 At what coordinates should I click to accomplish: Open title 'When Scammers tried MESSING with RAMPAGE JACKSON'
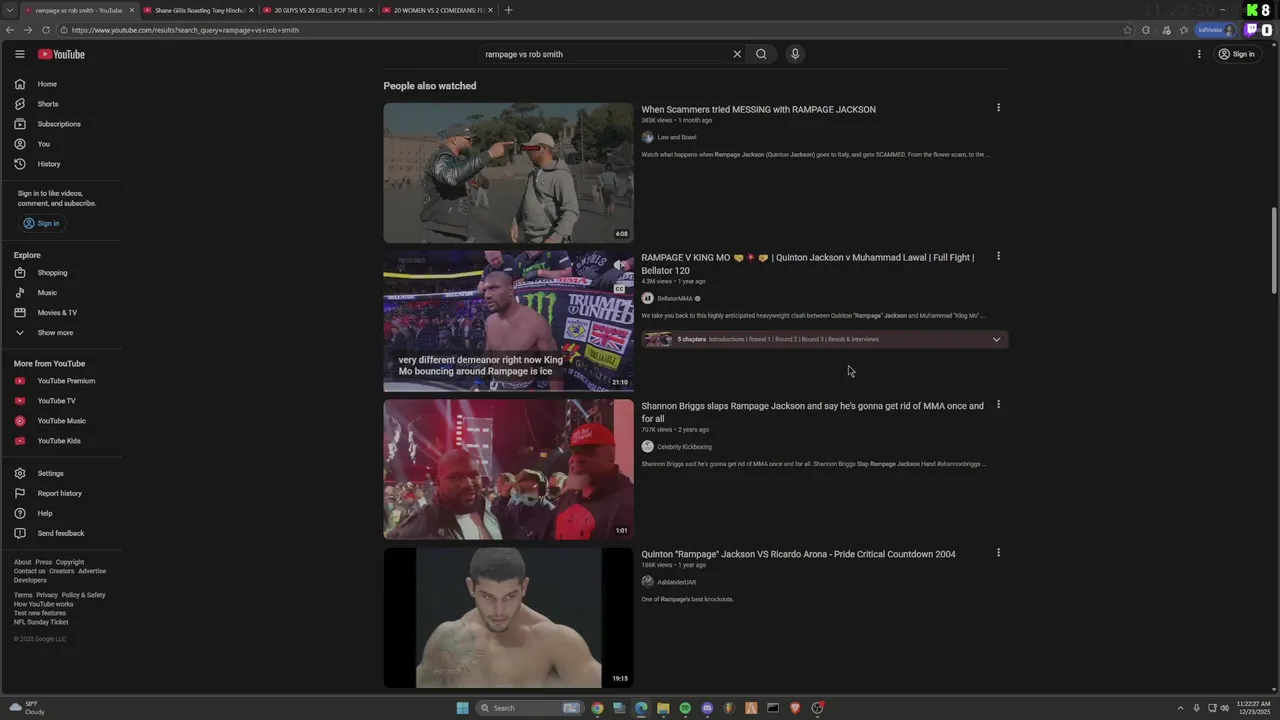758,110
